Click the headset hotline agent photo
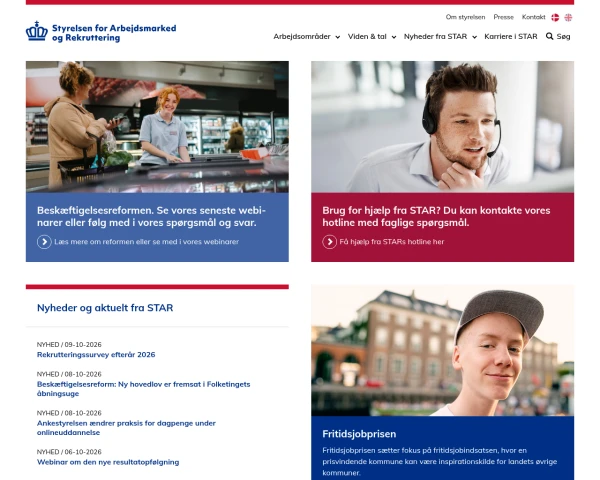 pos(442,127)
